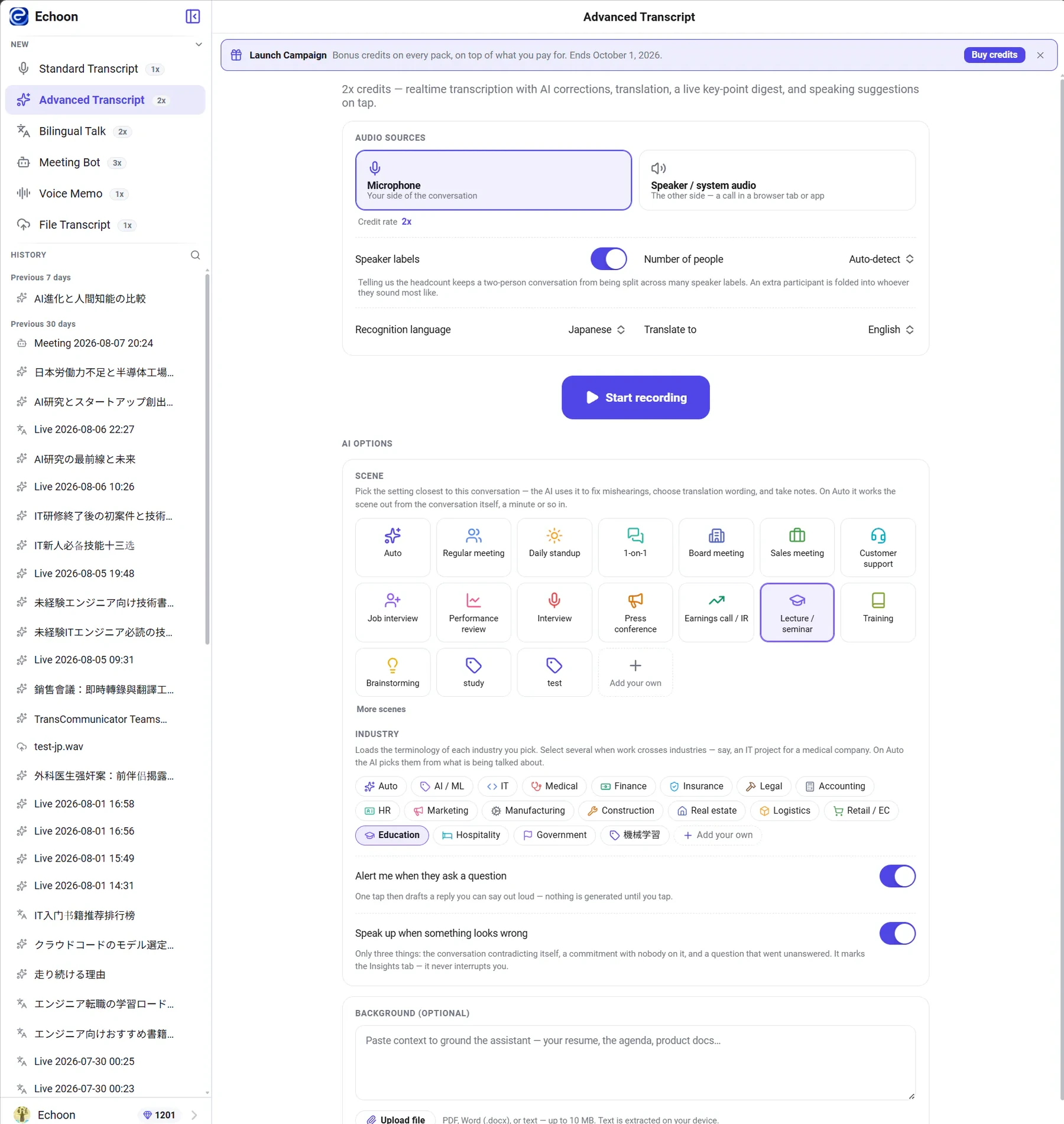Open Echoon account chevron
The height and width of the screenshot is (1124, 1064).
(194, 1115)
